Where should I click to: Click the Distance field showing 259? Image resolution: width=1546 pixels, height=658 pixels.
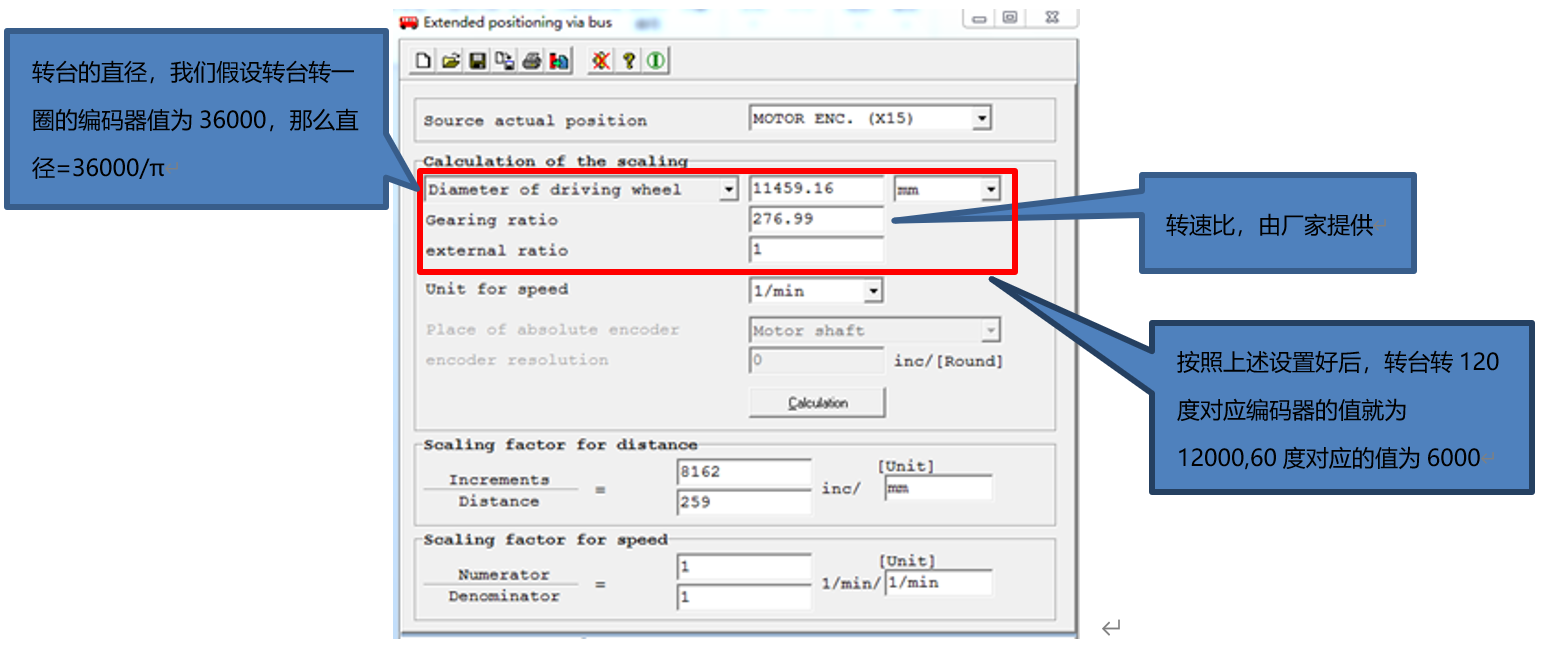click(743, 502)
